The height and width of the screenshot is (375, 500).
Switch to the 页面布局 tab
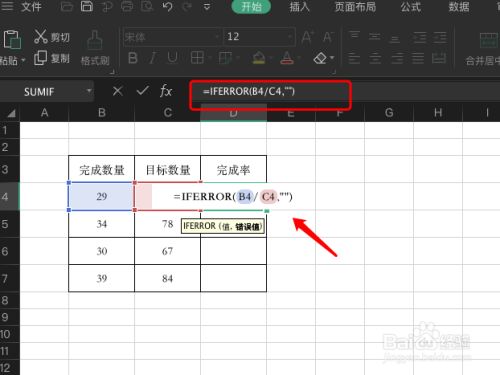(355, 7)
